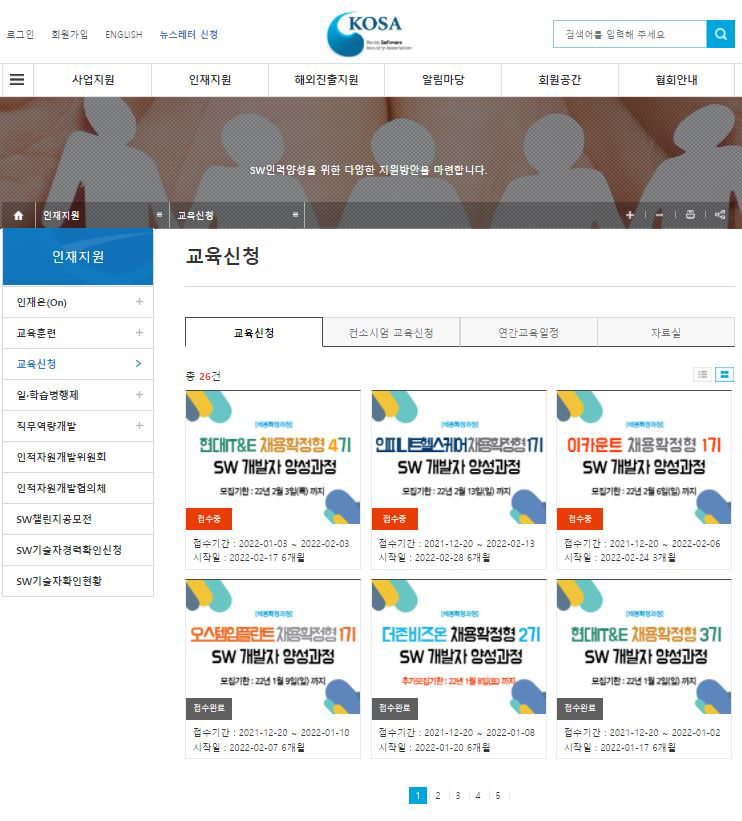Increase font size with plus icon
742x821 pixels.
[x=630, y=215]
